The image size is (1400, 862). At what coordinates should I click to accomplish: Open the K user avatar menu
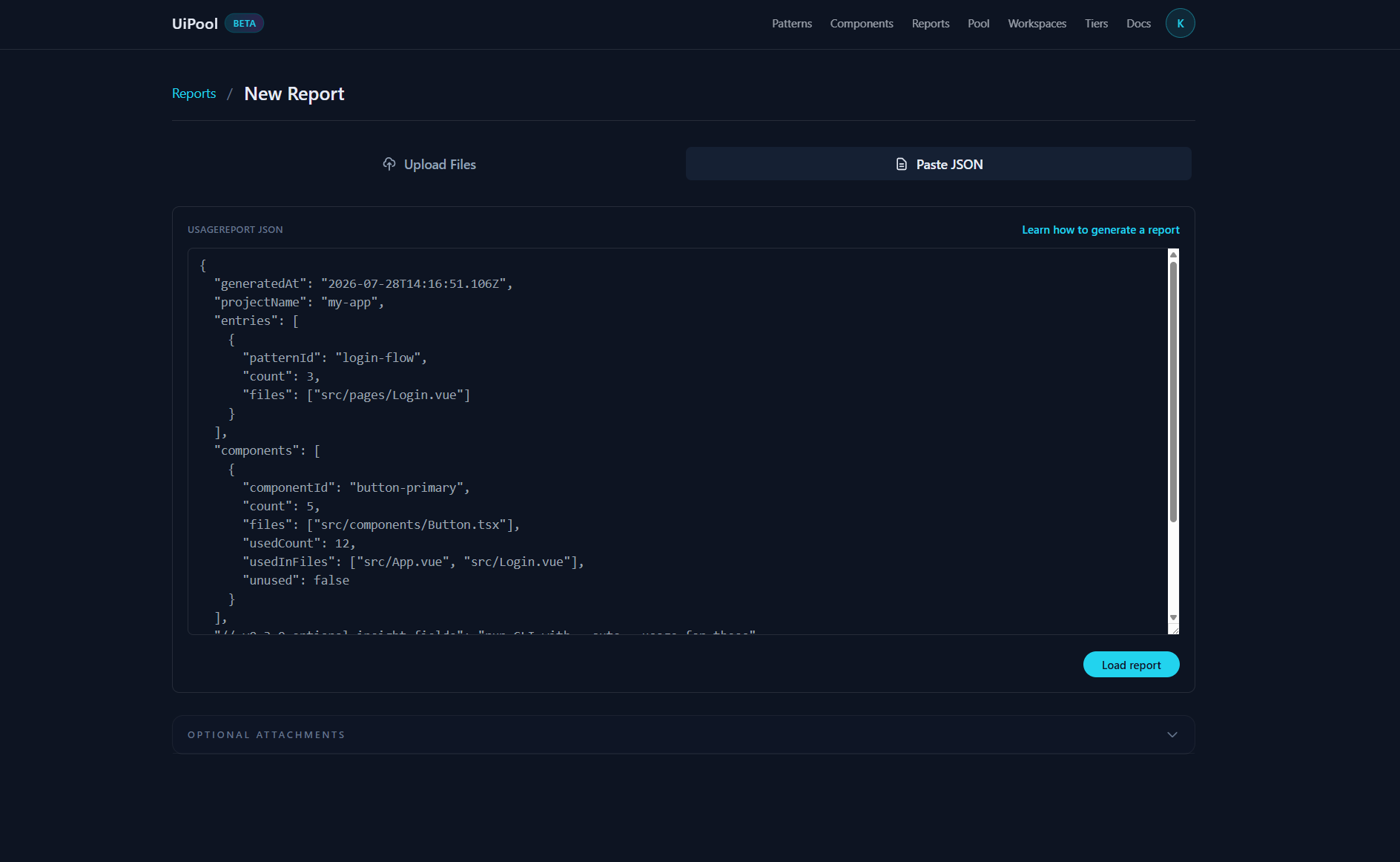[x=1180, y=23]
